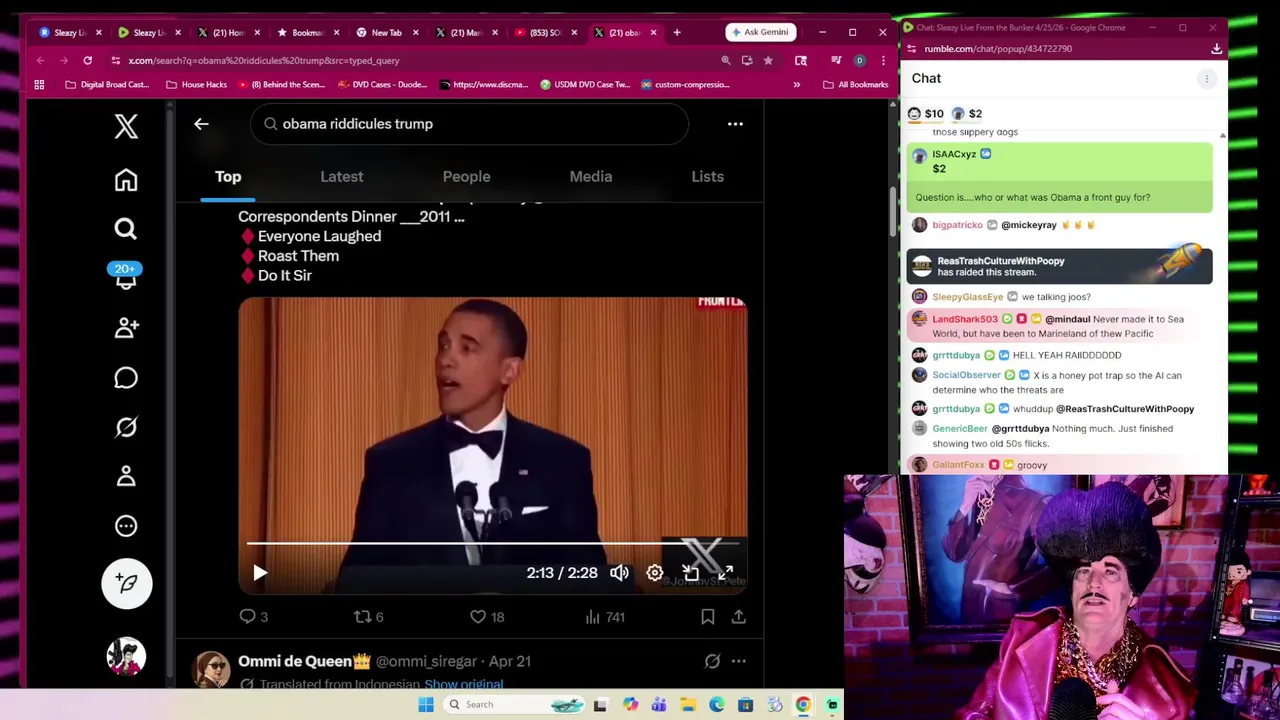Open a new browser tab
Image resolution: width=1280 pixels, height=720 pixels.
(677, 32)
